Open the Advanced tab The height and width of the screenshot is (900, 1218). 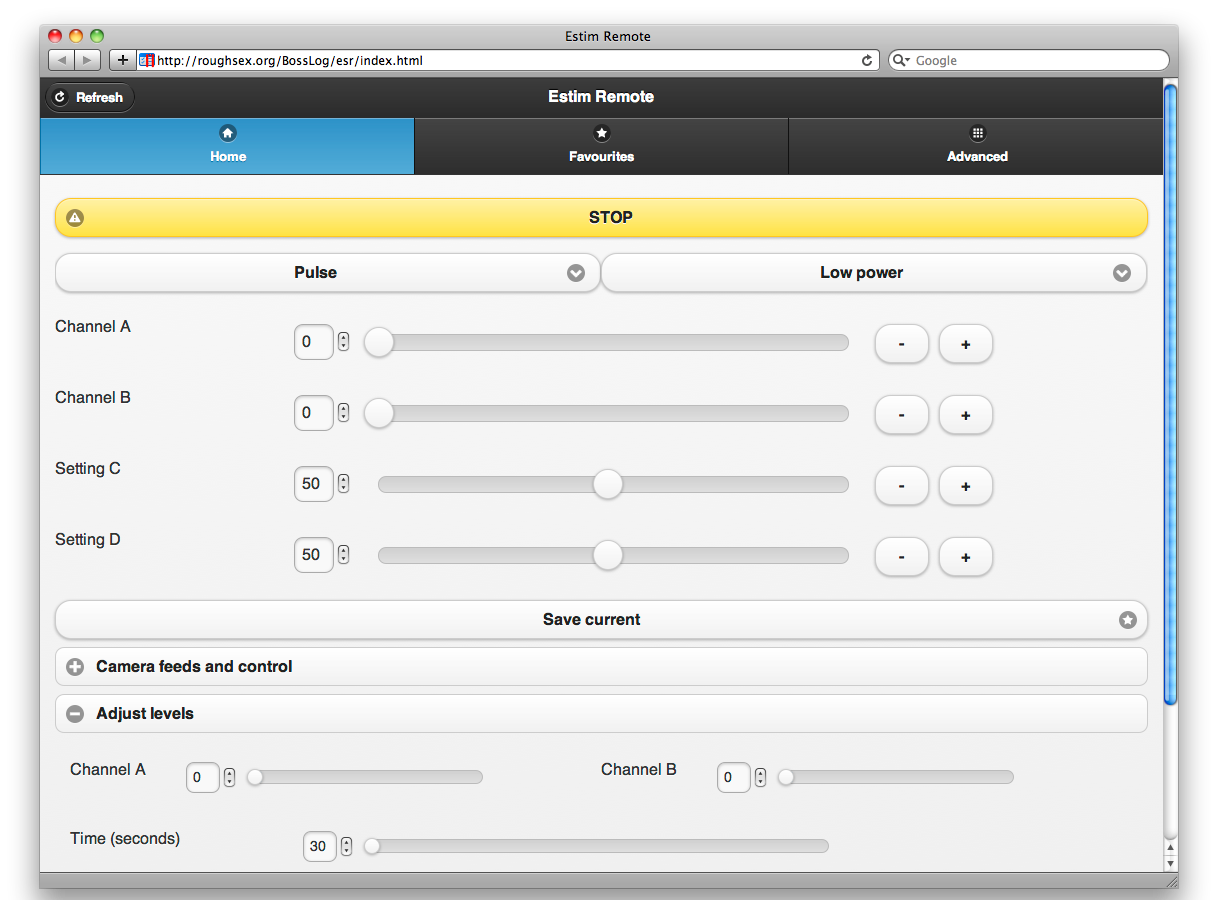(976, 146)
